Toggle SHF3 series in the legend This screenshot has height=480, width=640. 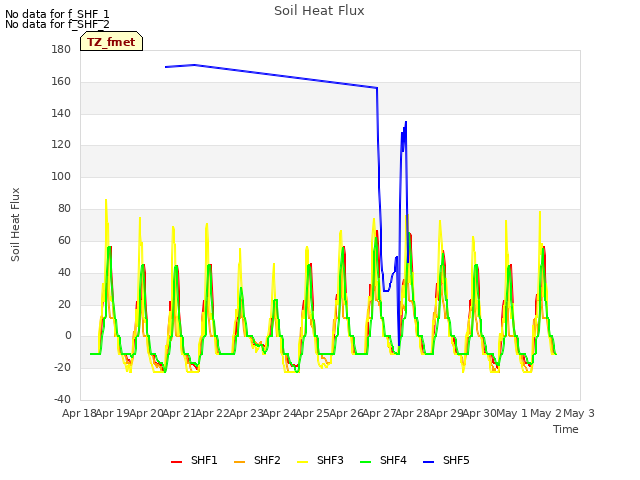tap(320, 460)
